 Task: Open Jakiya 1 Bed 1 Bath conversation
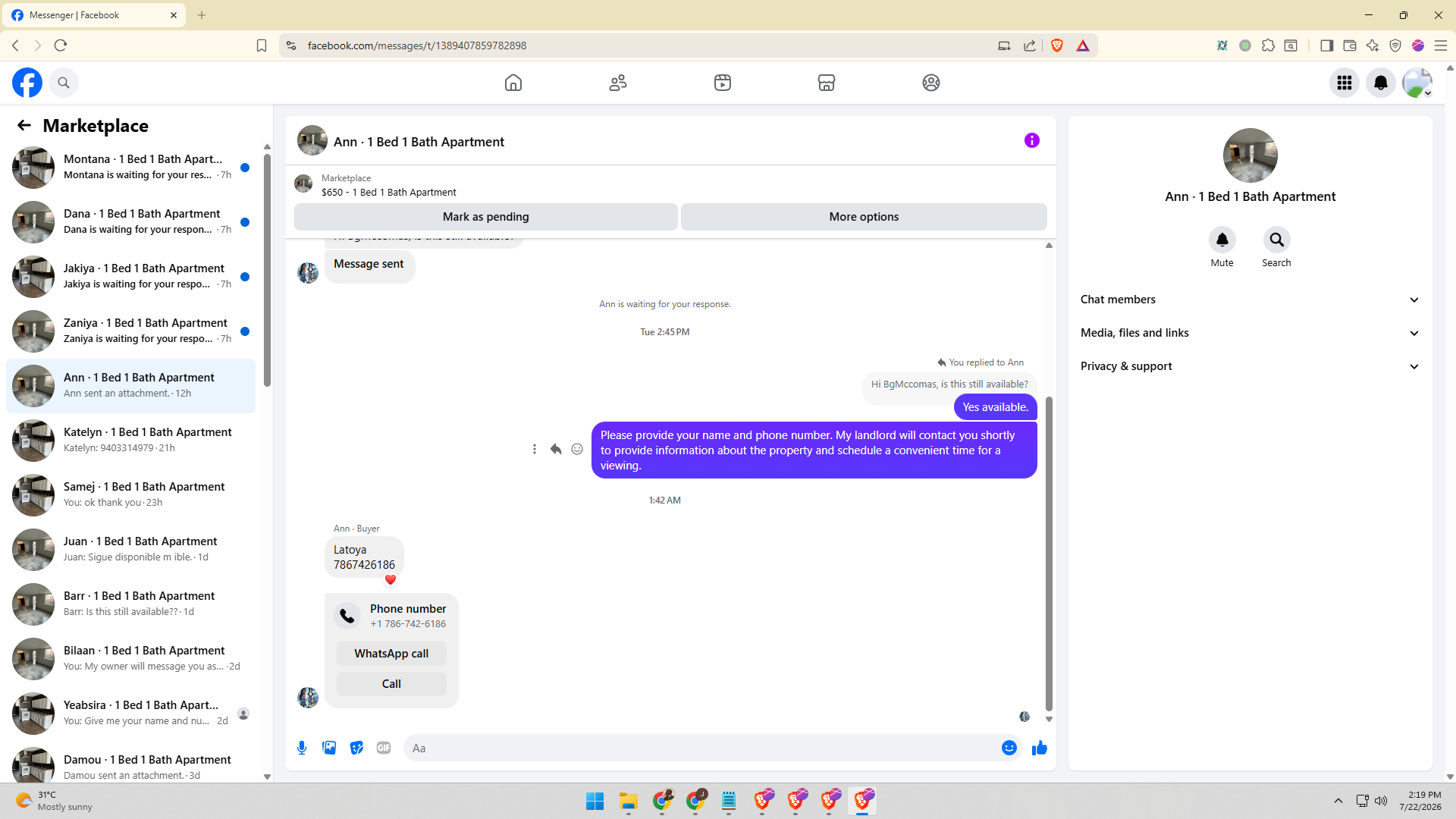pos(131,277)
